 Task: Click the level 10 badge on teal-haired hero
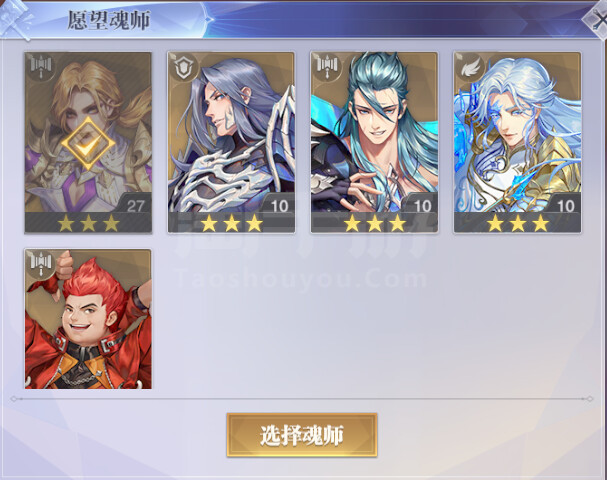pos(422,206)
